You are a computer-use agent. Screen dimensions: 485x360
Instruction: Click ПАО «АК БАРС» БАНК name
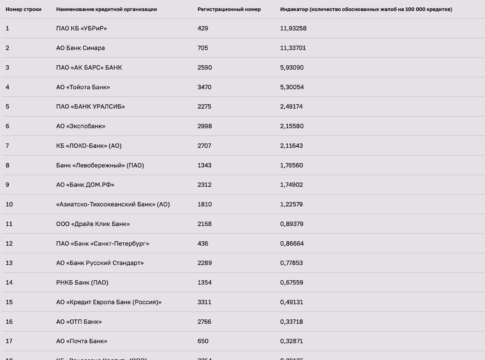pyautogui.click(x=89, y=68)
